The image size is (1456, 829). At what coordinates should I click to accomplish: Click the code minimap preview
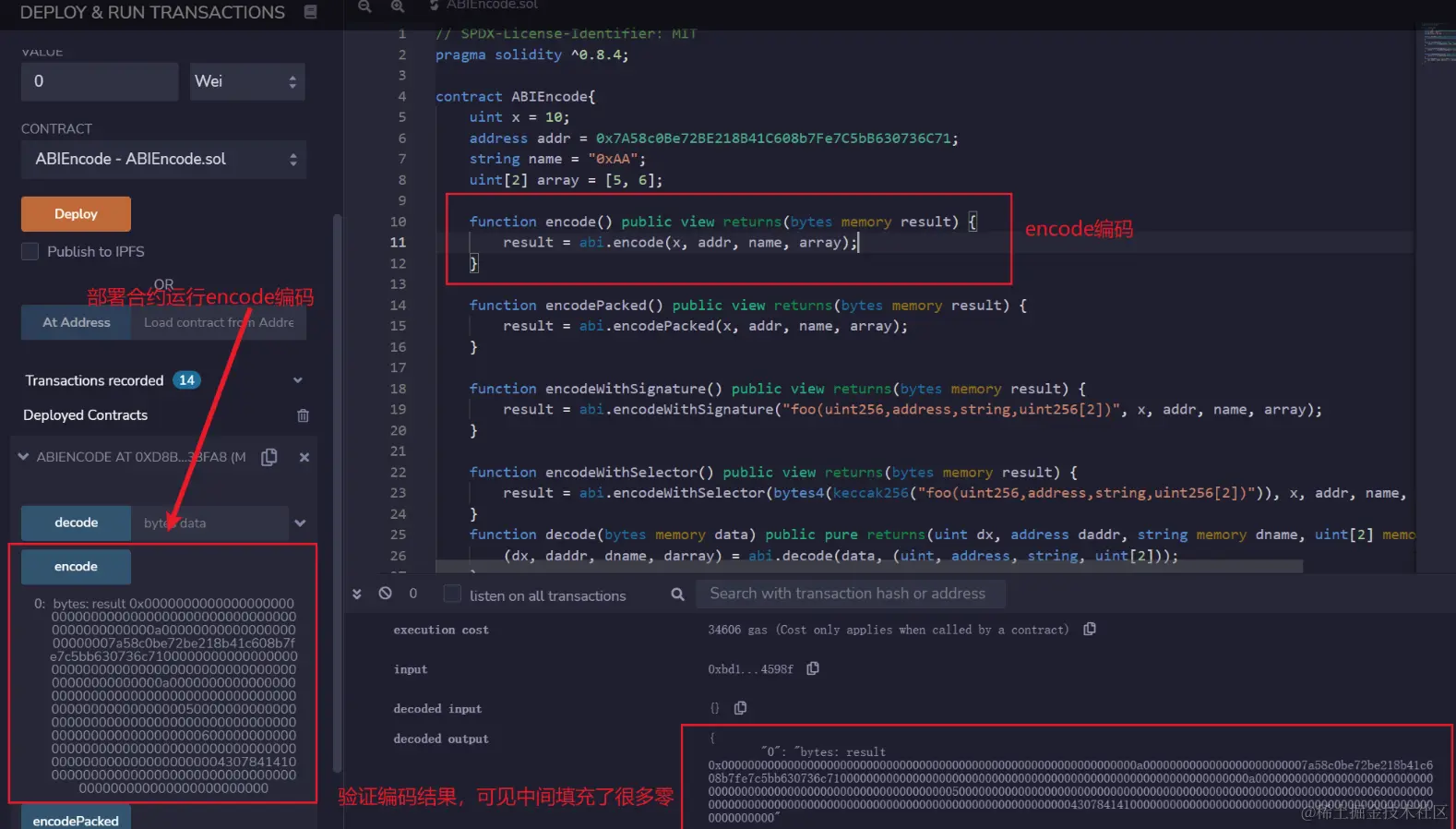click(1438, 44)
